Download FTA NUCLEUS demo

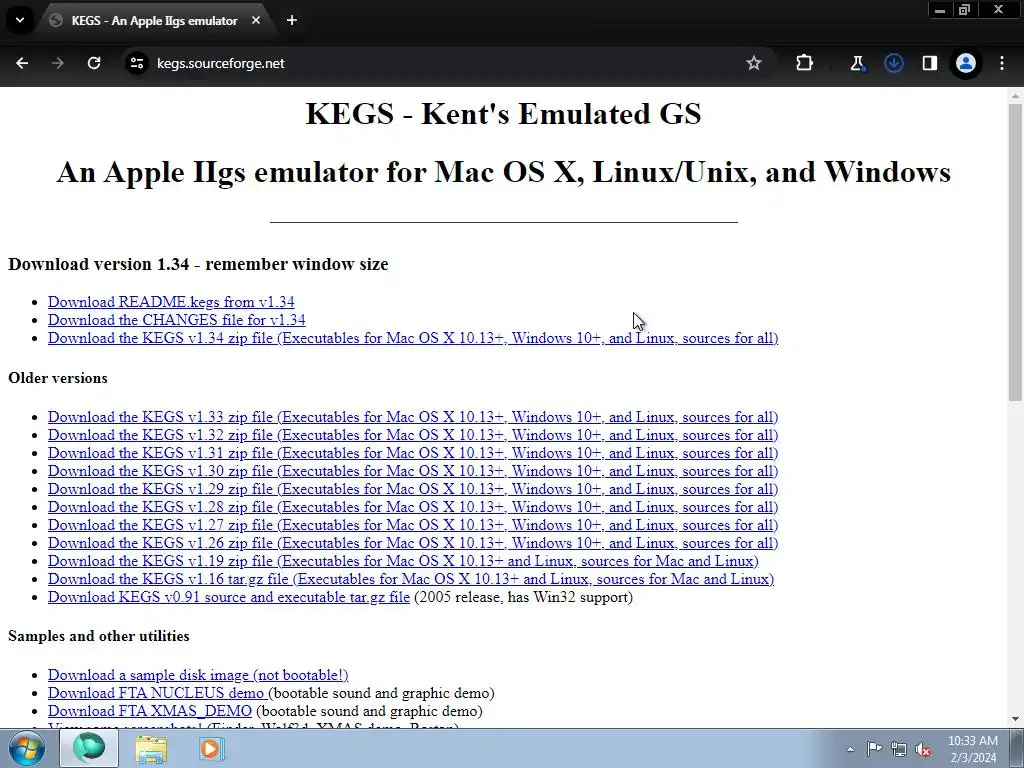[157, 693]
